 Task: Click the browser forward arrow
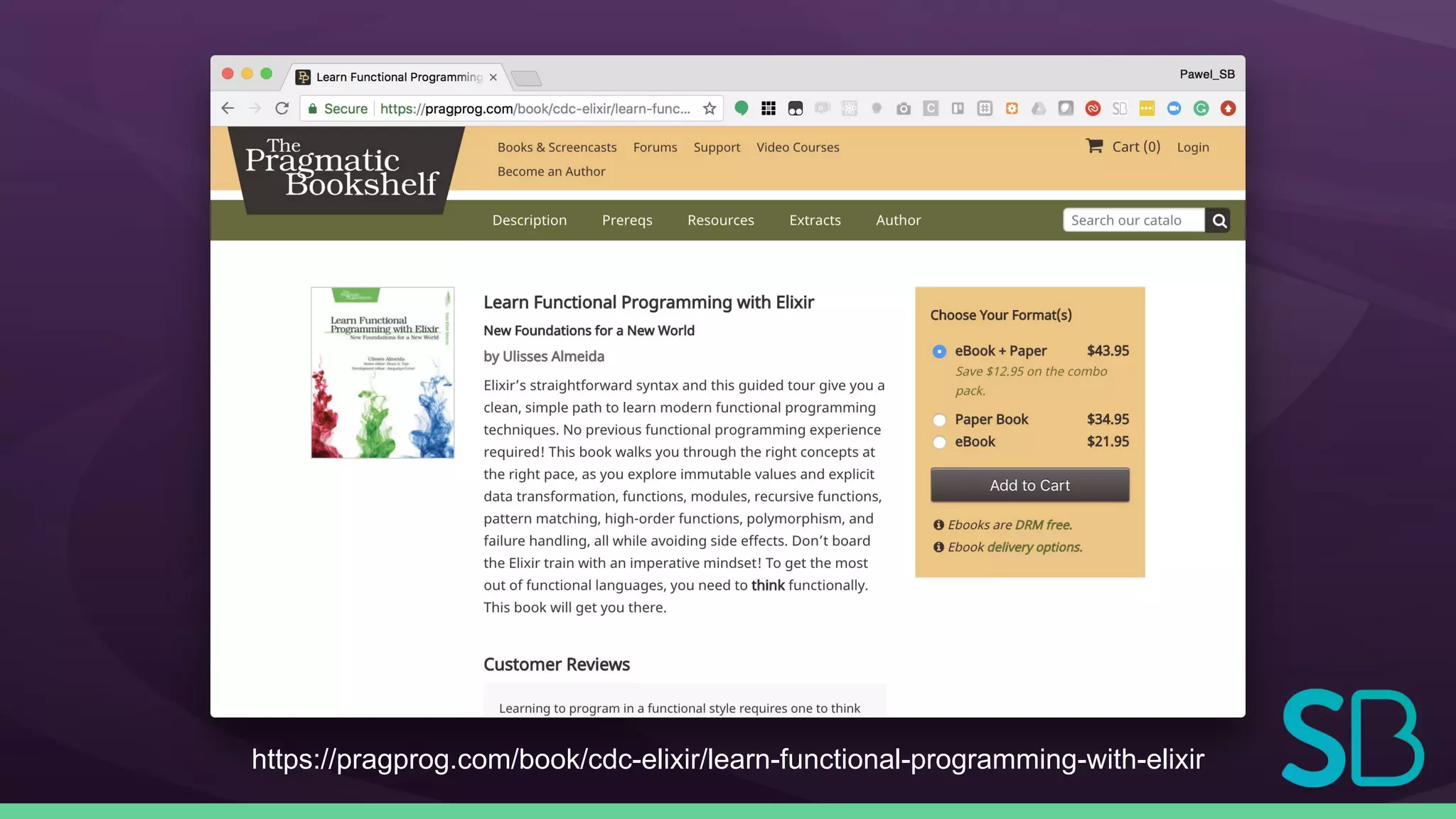coord(255,108)
